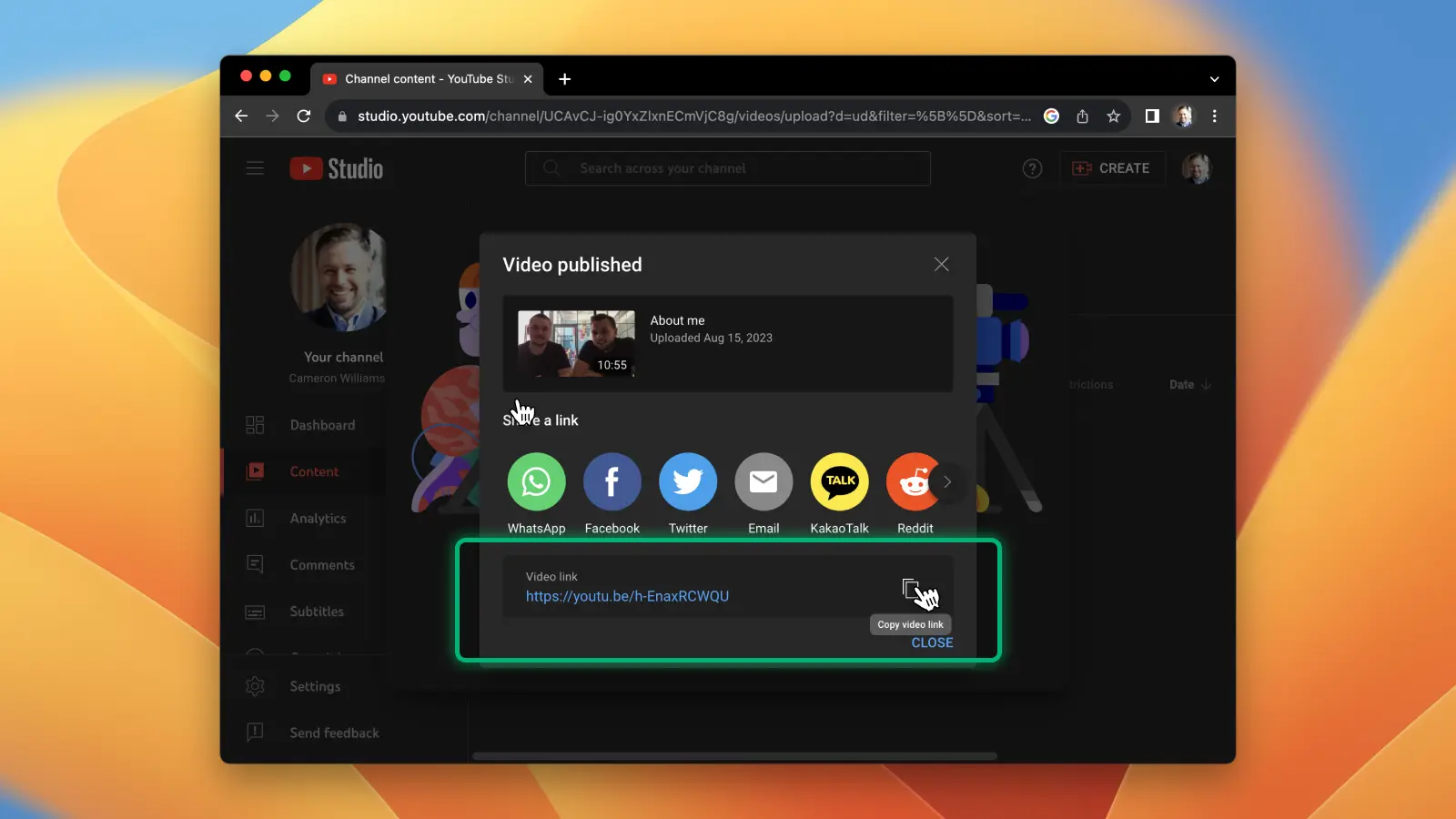This screenshot has height=819, width=1456.
Task: Click the Send feedback icon
Action: pos(255,733)
